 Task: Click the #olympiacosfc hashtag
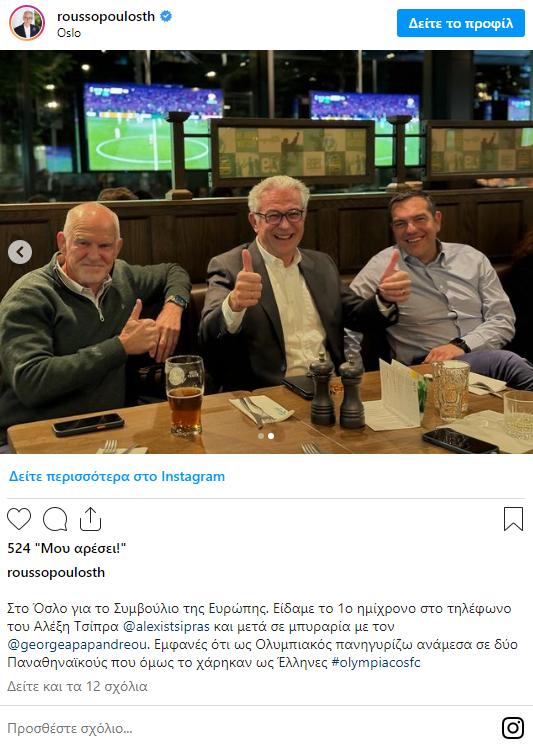[x=376, y=663]
